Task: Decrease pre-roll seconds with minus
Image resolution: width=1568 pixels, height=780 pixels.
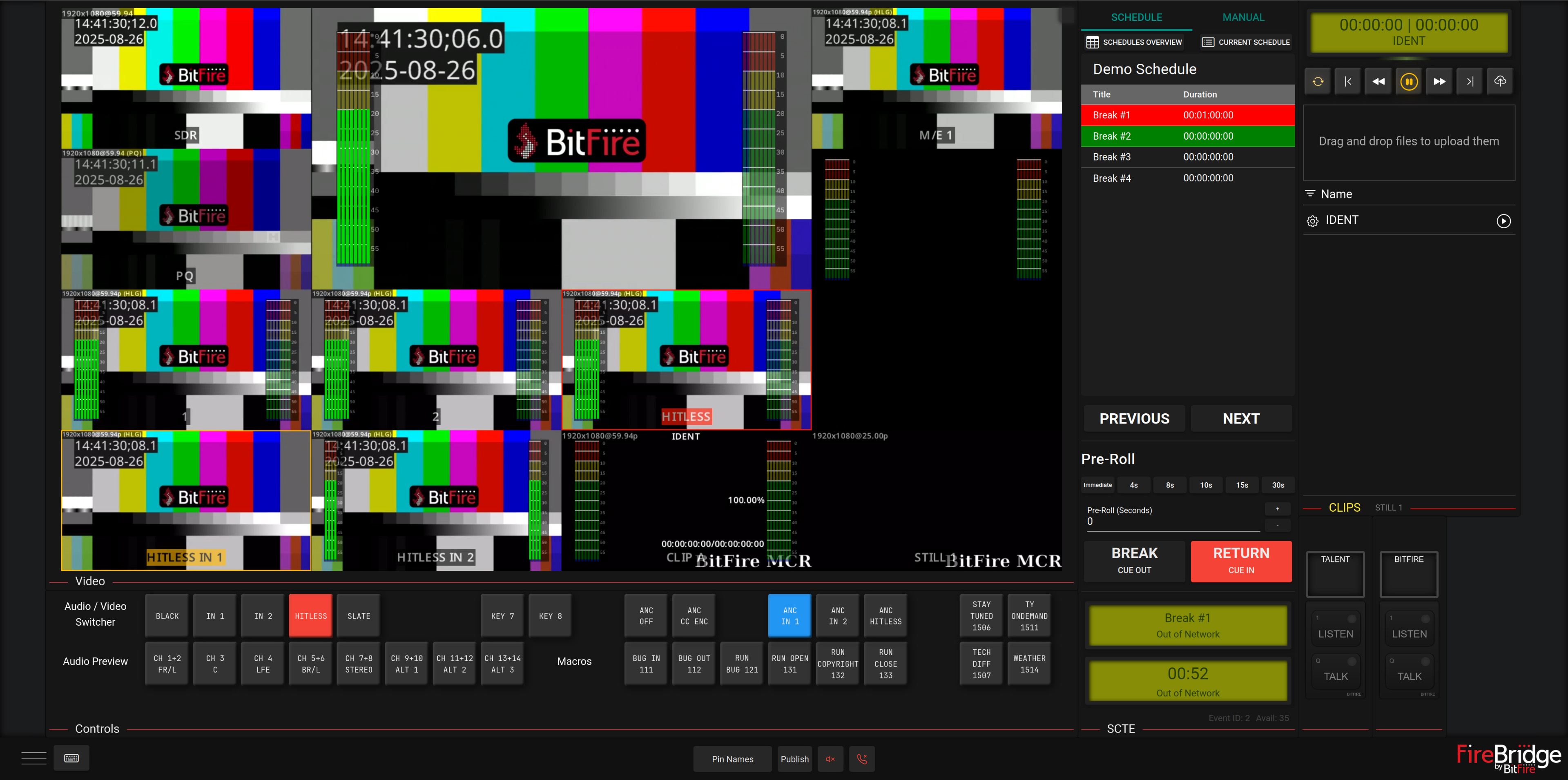Action: click(x=1277, y=524)
